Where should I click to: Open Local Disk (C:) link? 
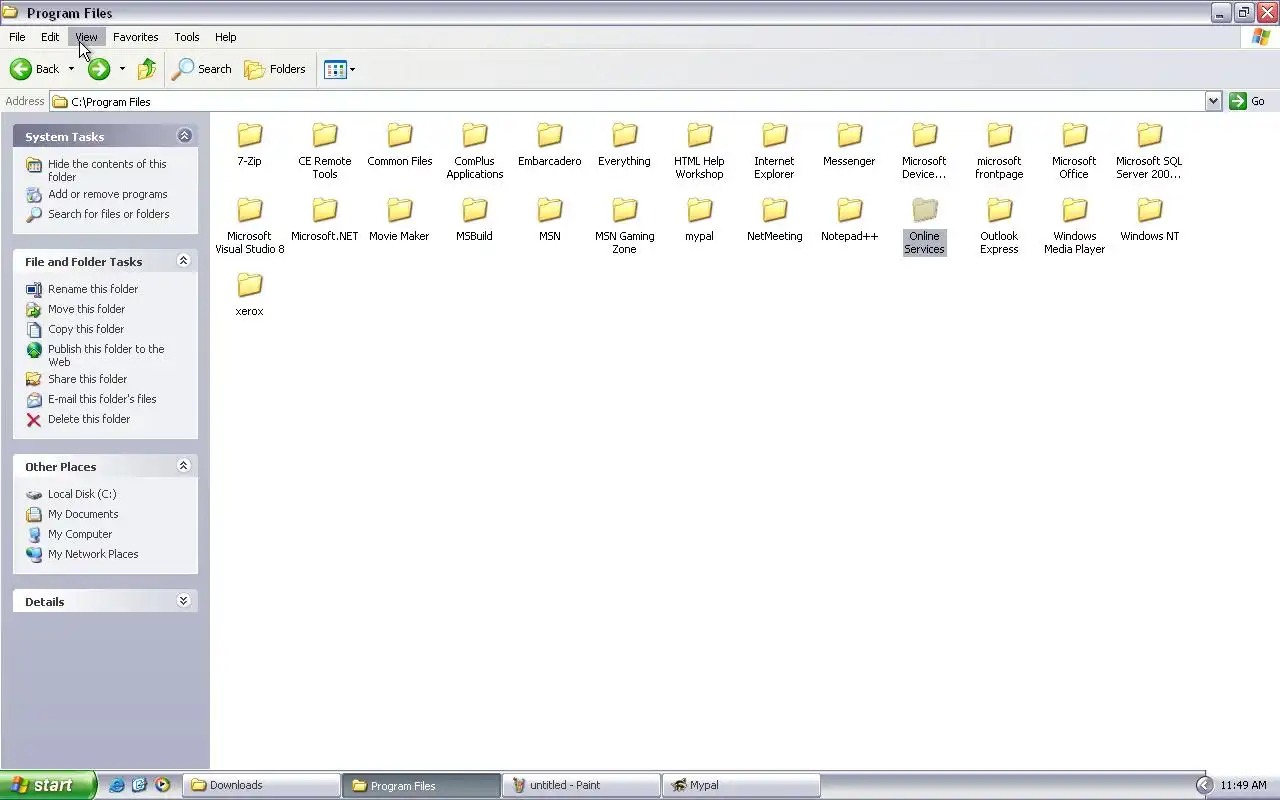[82, 494]
